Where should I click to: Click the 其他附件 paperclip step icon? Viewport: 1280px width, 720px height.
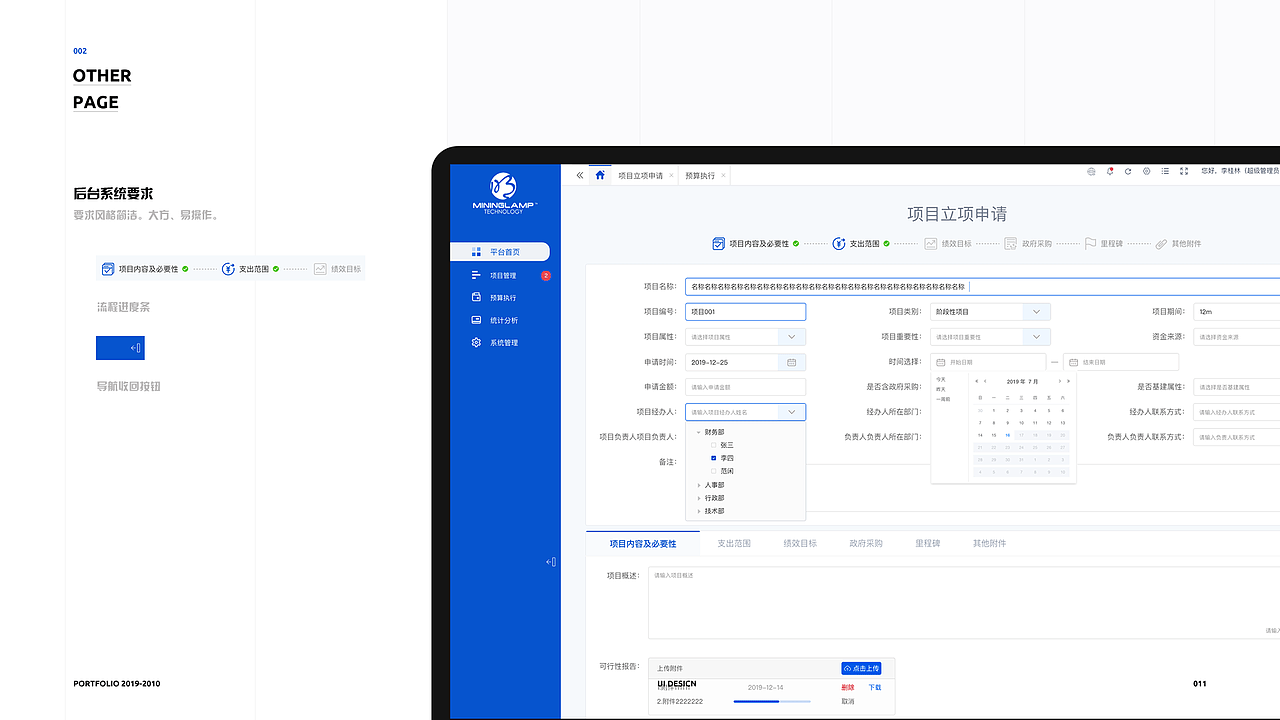click(x=1161, y=243)
